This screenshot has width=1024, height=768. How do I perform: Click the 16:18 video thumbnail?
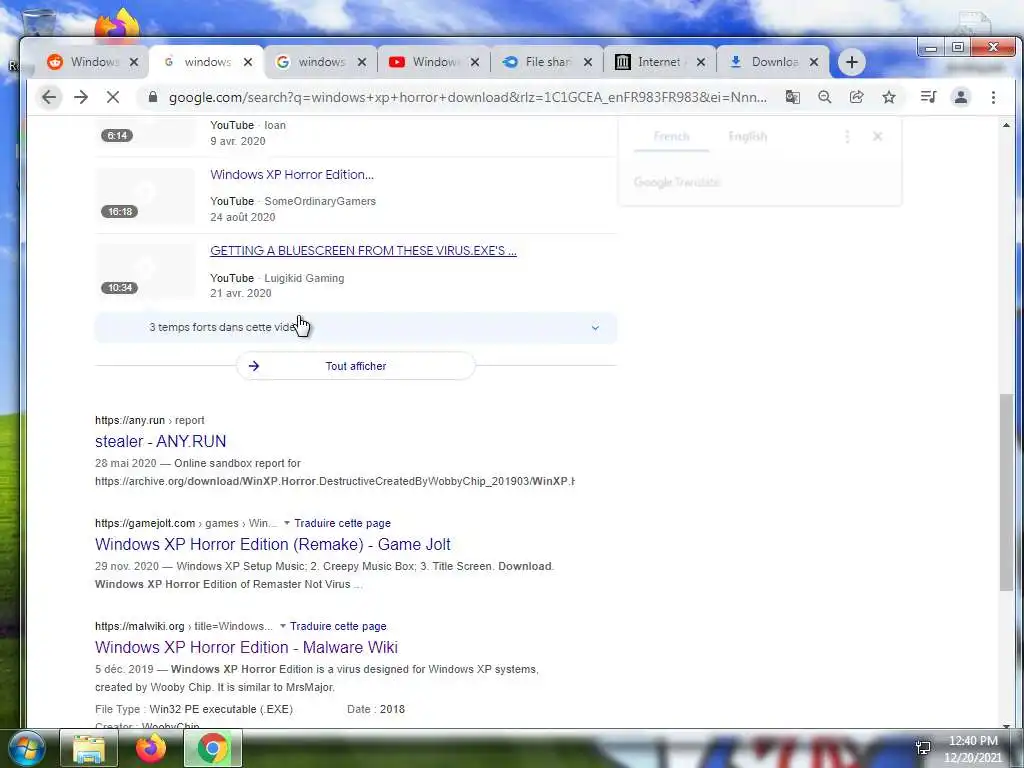point(146,196)
